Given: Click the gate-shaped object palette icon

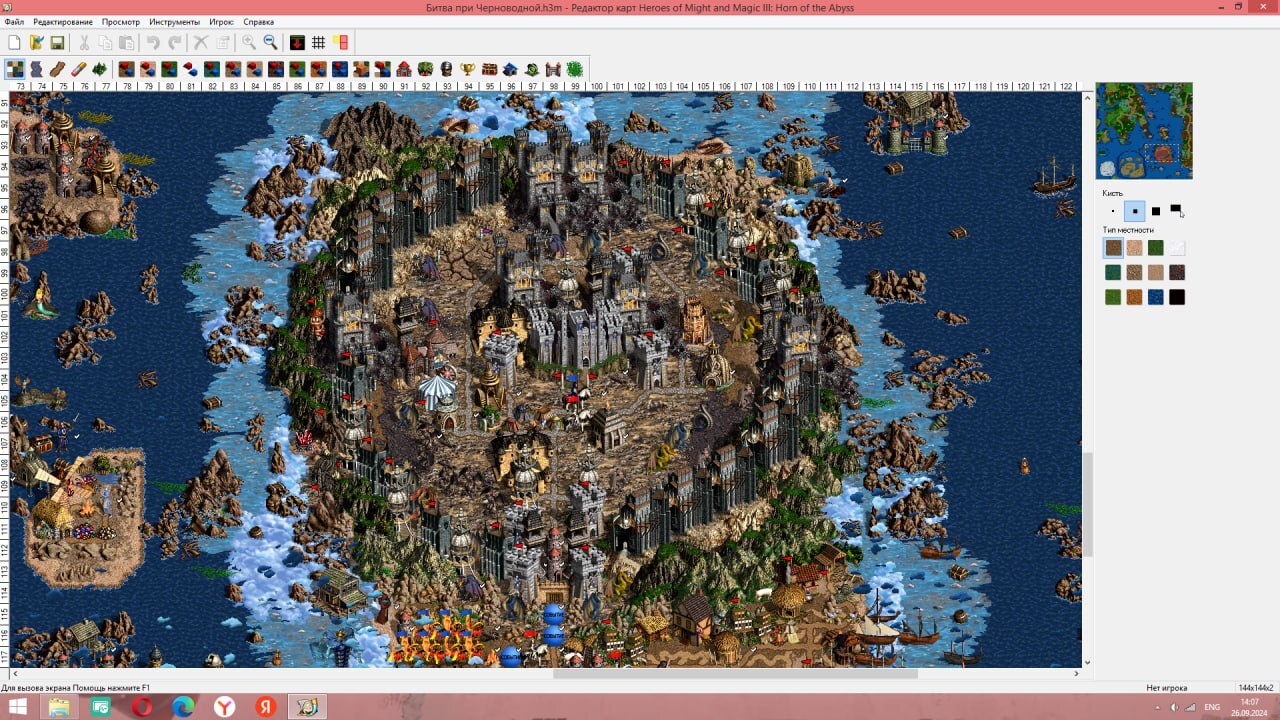Looking at the screenshot, I should [553, 69].
